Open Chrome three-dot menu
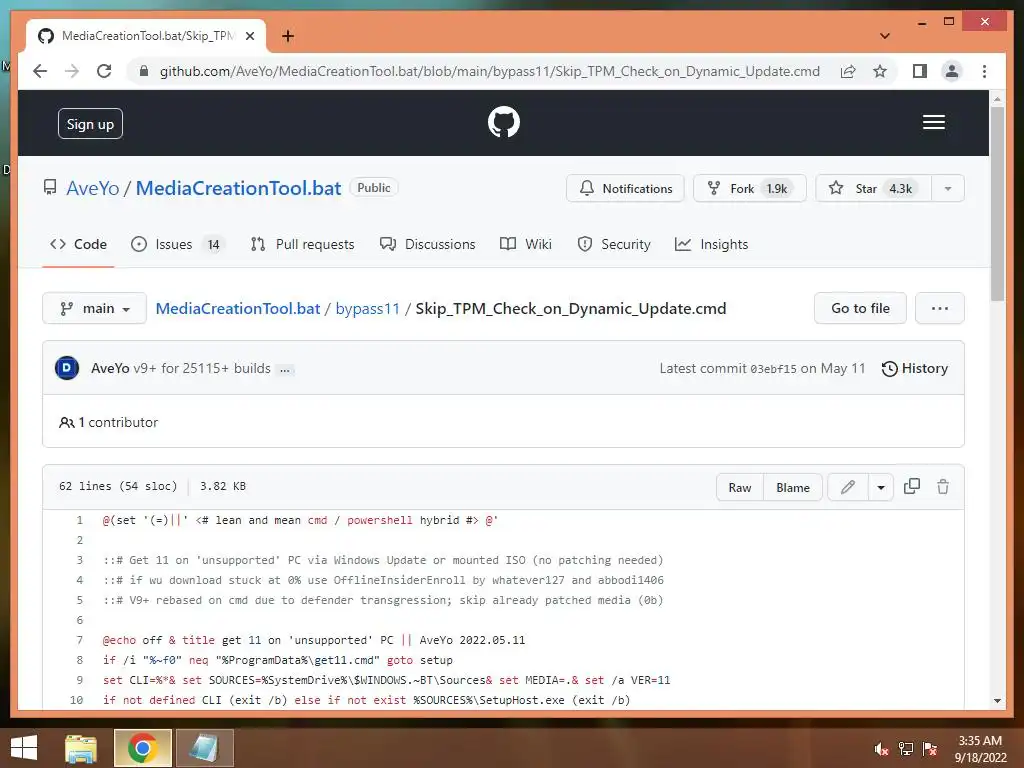Screen dimensions: 1024x768 click(x=984, y=71)
